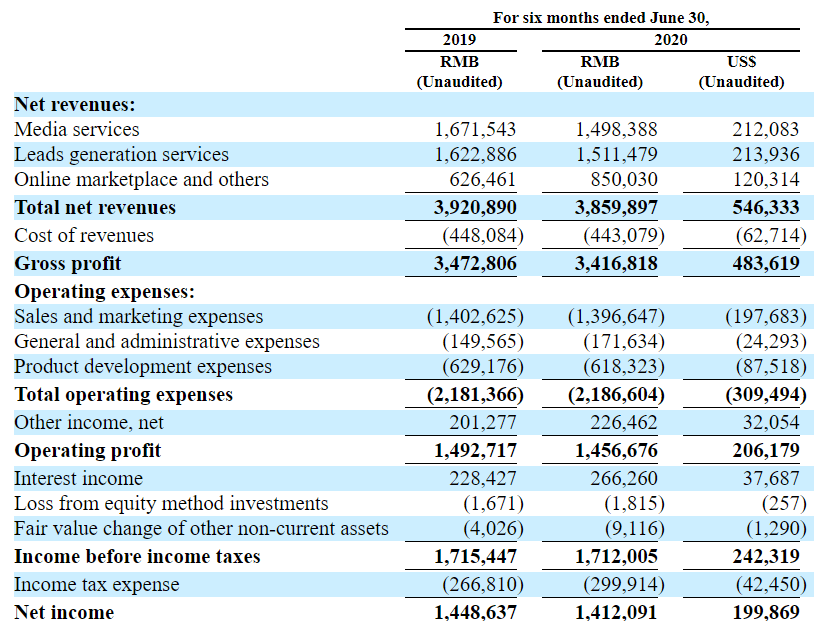The width and height of the screenshot is (819, 621).
Task: Click Total operating expenses 2020 value (2,186,604)
Action: click(x=616, y=395)
